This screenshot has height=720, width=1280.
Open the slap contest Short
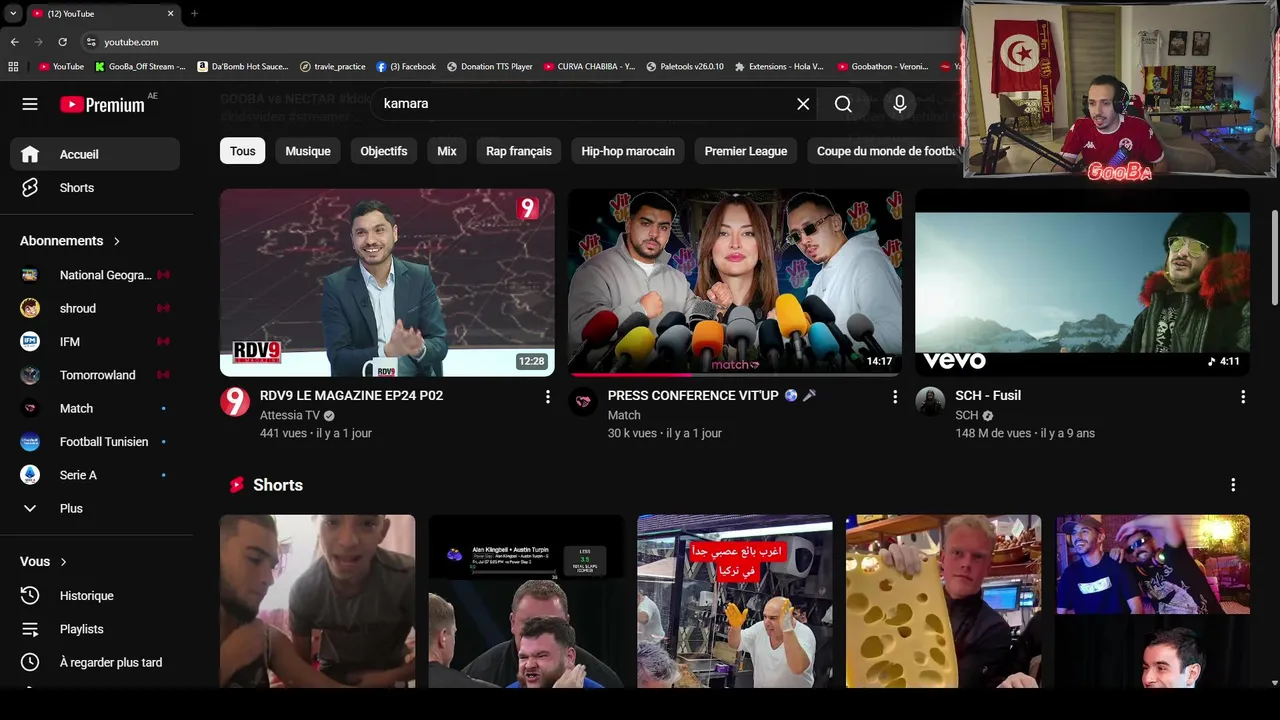526,601
